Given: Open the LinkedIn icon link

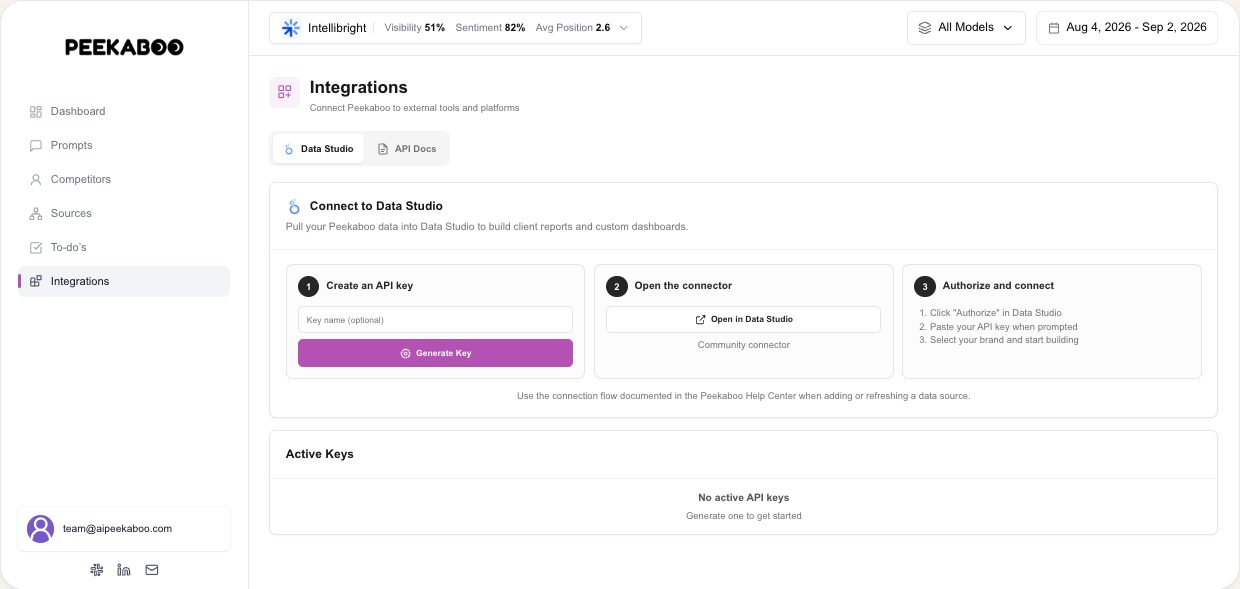Looking at the screenshot, I should pos(124,570).
